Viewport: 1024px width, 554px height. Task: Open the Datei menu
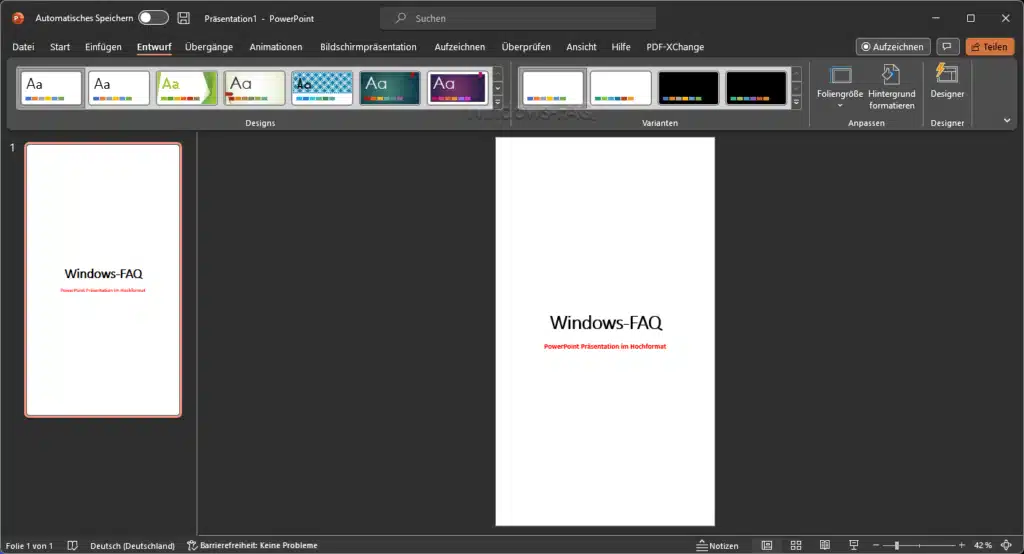(23, 47)
